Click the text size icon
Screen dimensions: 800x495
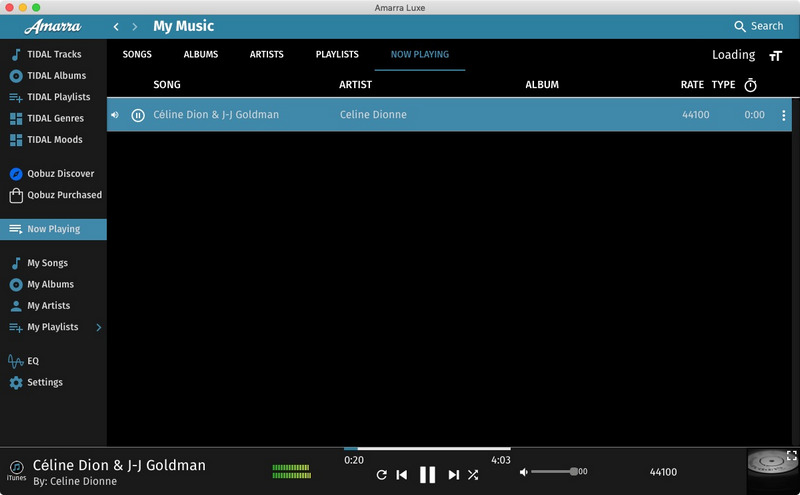point(776,56)
